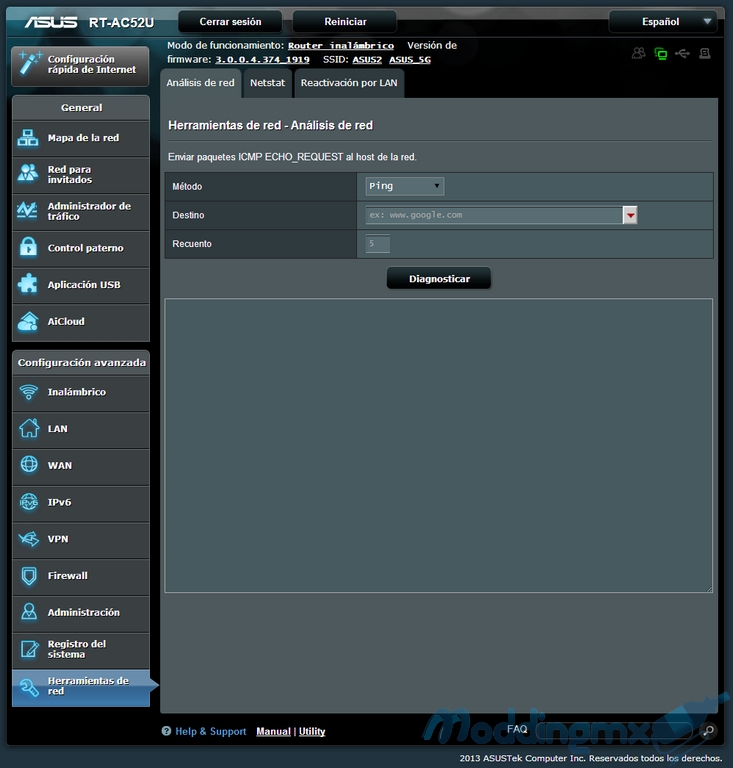The height and width of the screenshot is (768, 733).
Task: Click the guest network status icon in header
Action: pos(638,53)
